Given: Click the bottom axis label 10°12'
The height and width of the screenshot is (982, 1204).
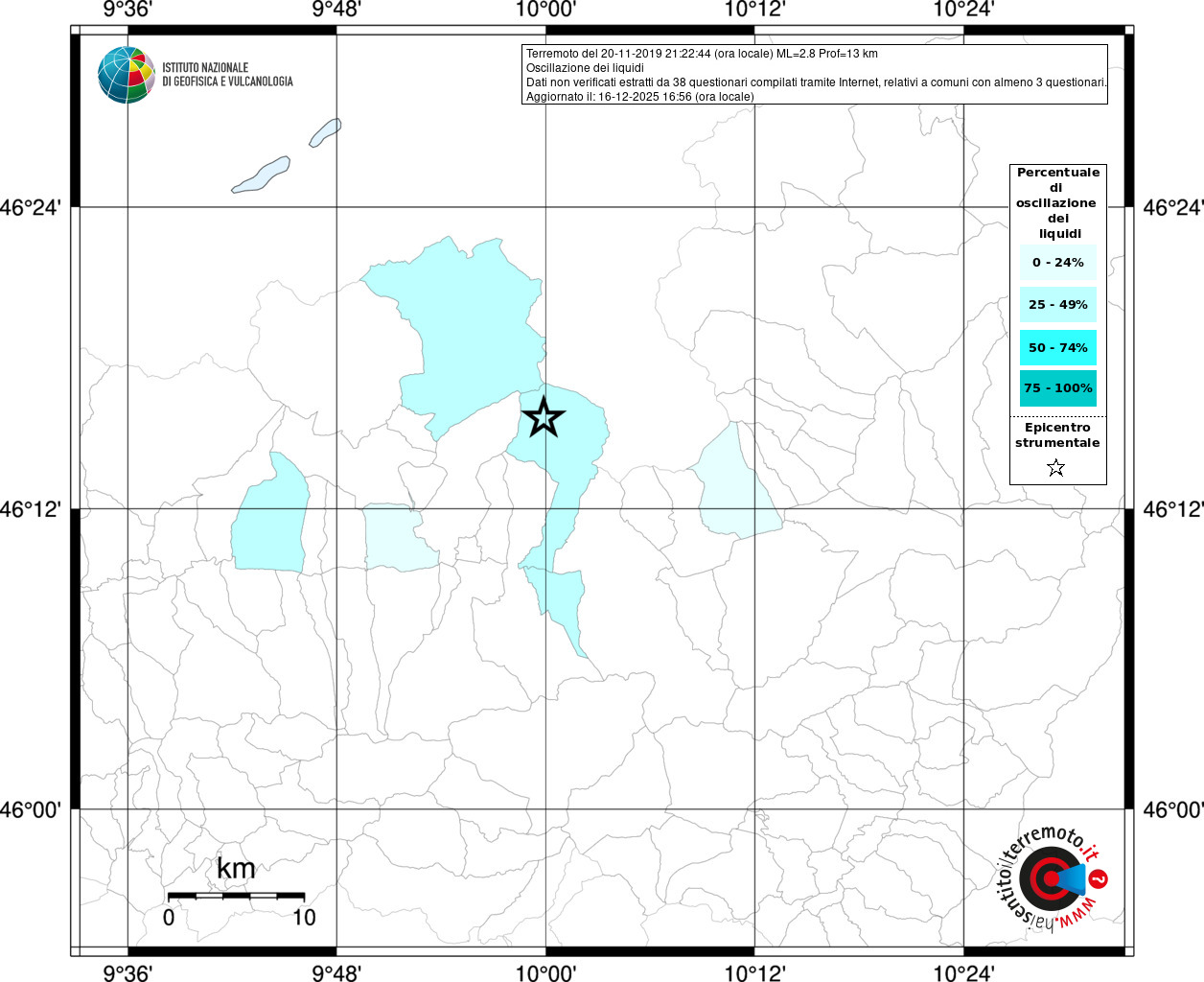Looking at the screenshot, I should point(754,973).
